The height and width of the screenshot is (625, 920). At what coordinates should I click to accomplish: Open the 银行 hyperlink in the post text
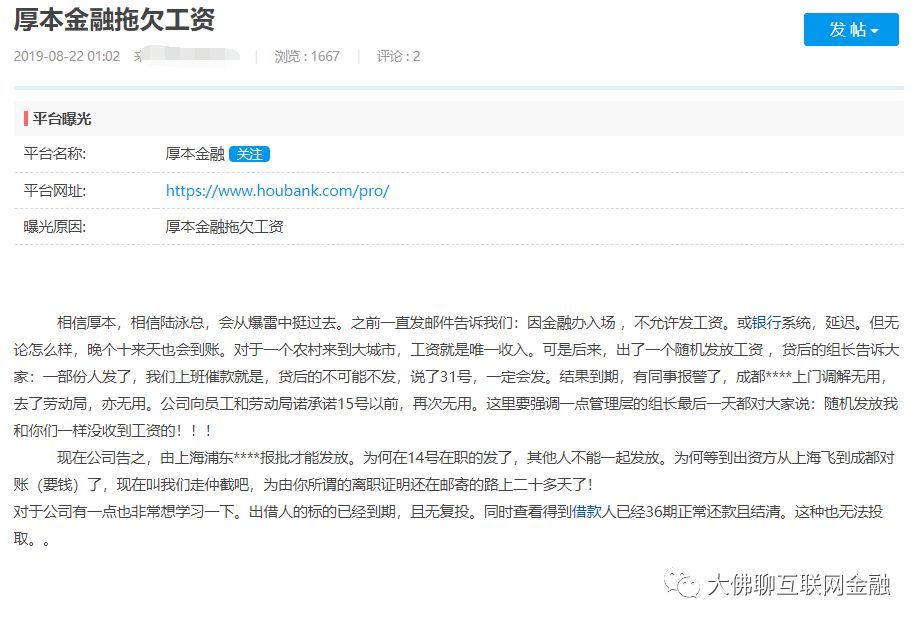pos(766,323)
